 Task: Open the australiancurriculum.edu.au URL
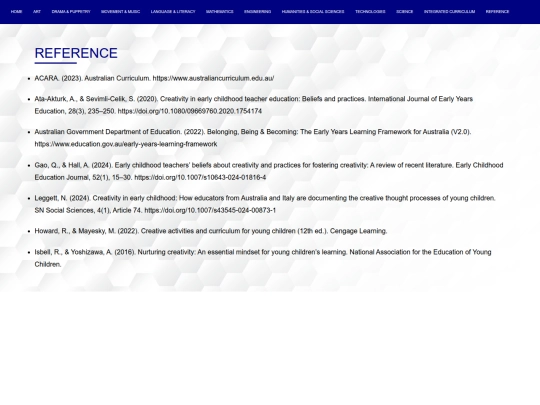coord(213,79)
